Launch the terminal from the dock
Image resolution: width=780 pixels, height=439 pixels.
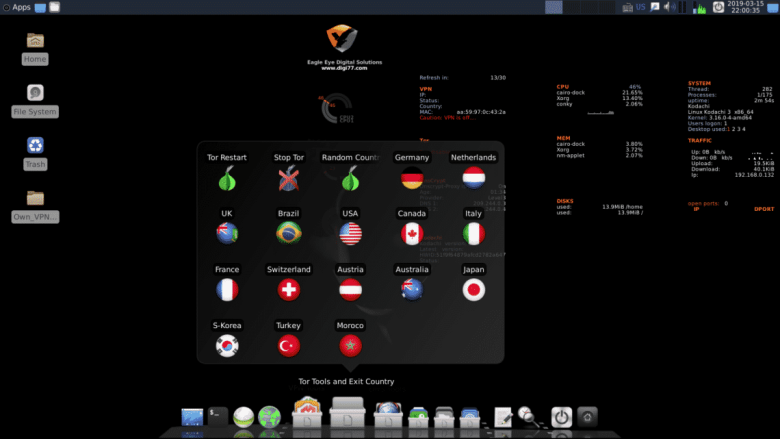218,415
